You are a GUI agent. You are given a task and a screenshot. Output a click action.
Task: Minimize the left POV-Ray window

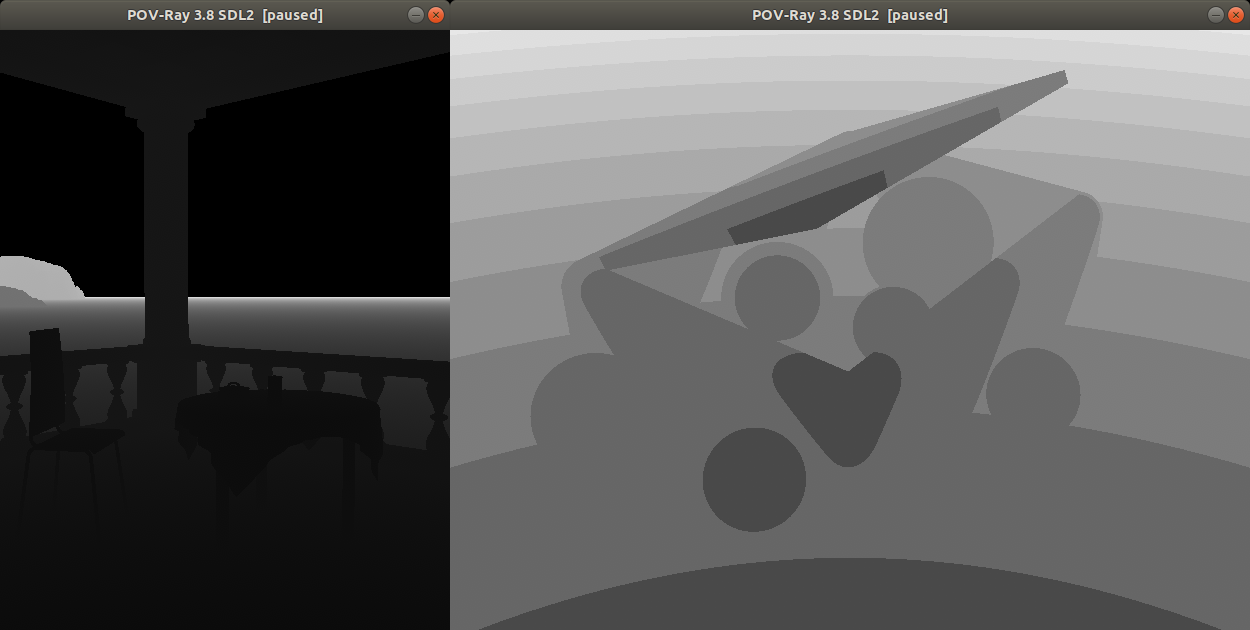coord(416,15)
